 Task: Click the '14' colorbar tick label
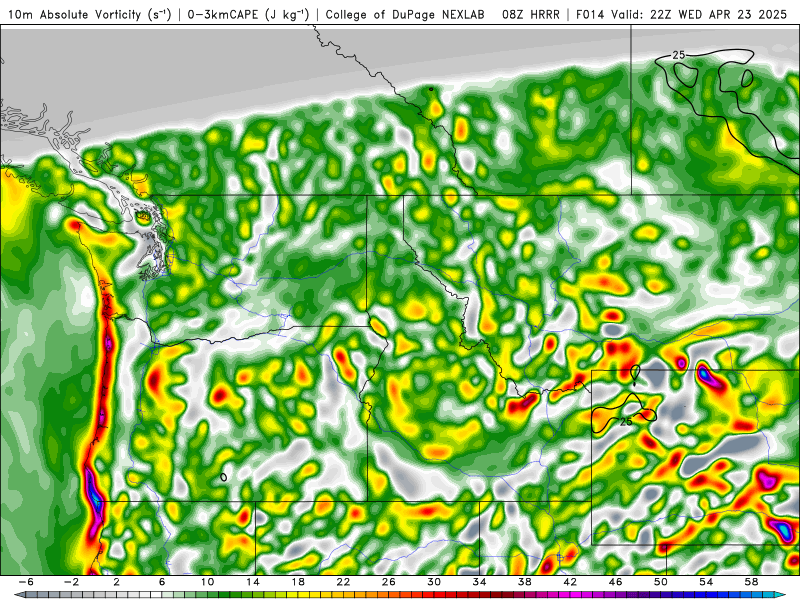pyautogui.click(x=253, y=582)
